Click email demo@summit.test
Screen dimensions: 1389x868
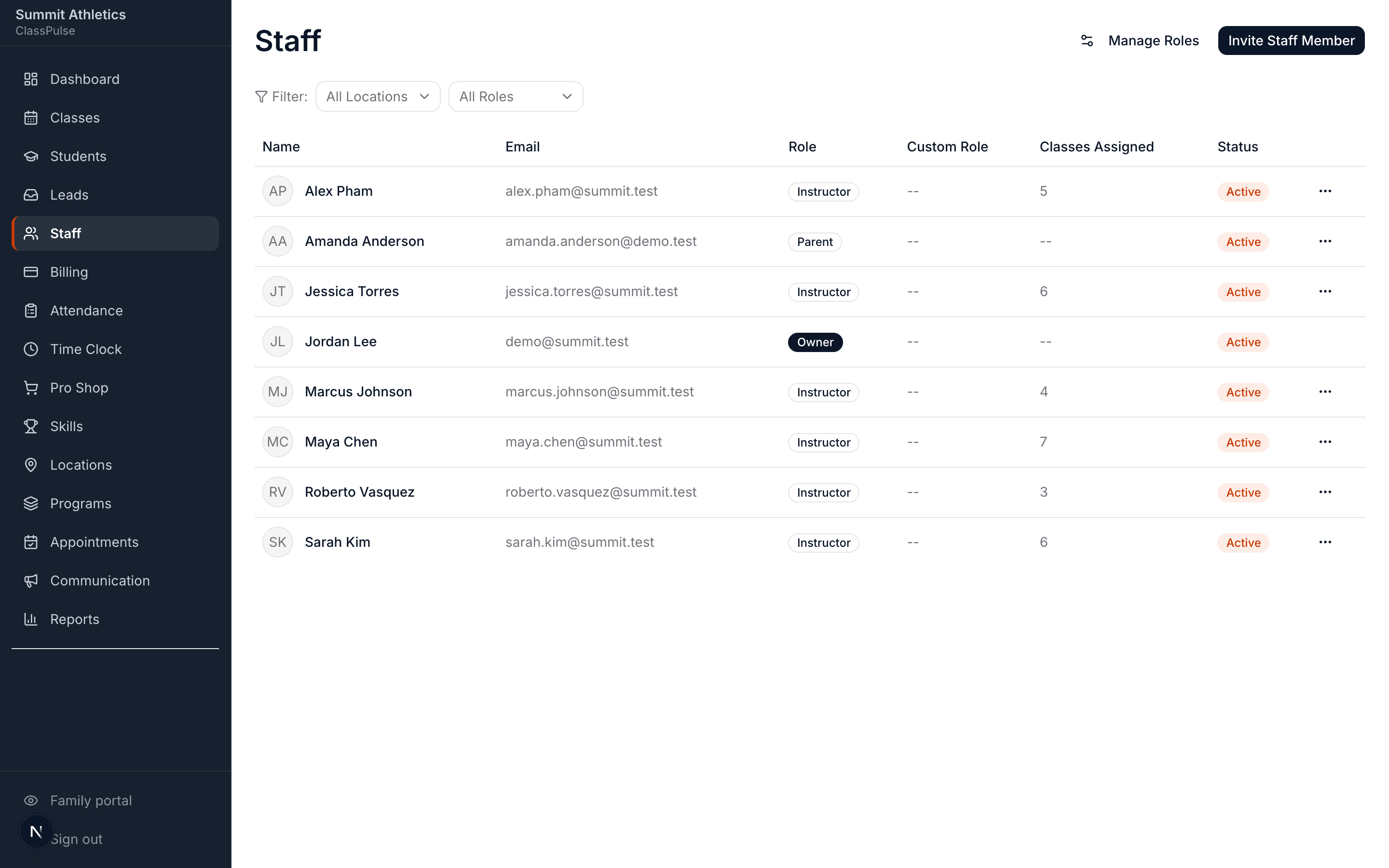(567, 341)
